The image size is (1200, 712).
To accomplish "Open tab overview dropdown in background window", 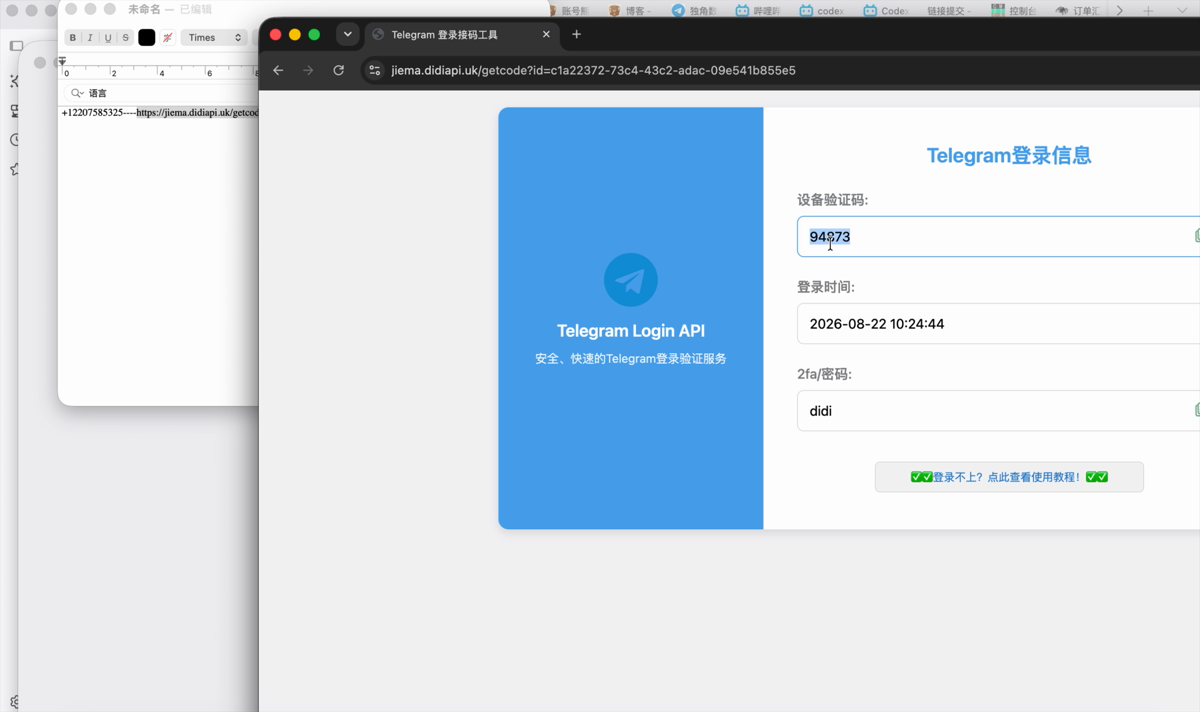I will click(1181, 11).
